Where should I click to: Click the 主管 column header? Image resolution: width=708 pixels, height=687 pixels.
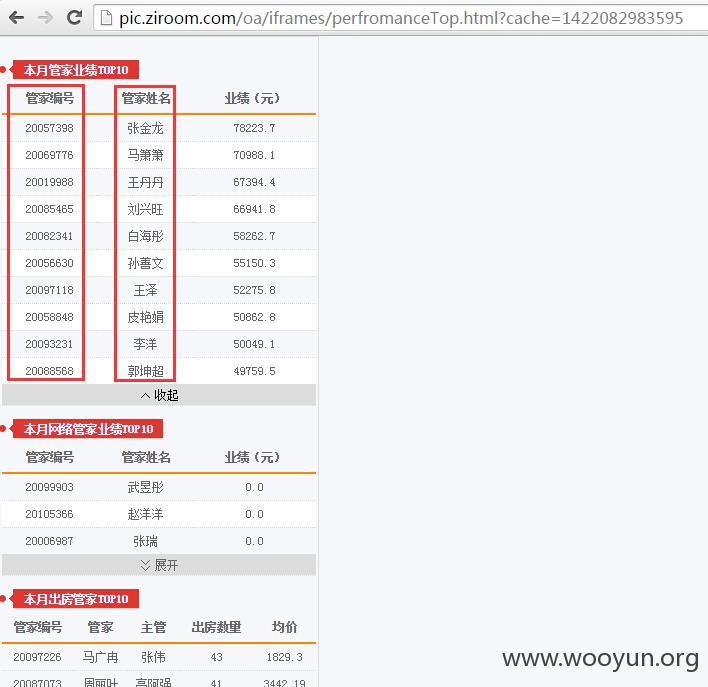pyautogui.click(x=154, y=627)
